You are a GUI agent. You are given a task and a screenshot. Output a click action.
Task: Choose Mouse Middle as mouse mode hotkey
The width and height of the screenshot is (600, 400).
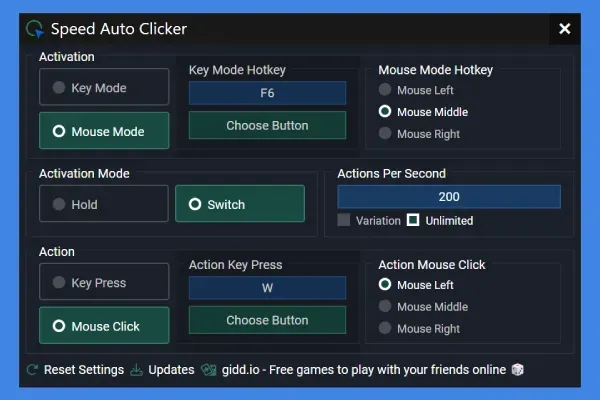[x=424, y=112]
